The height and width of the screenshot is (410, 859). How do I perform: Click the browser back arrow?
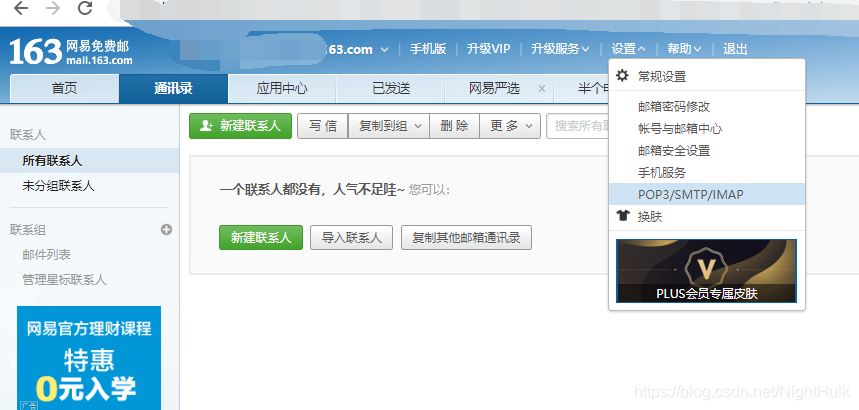click(x=20, y=8)
